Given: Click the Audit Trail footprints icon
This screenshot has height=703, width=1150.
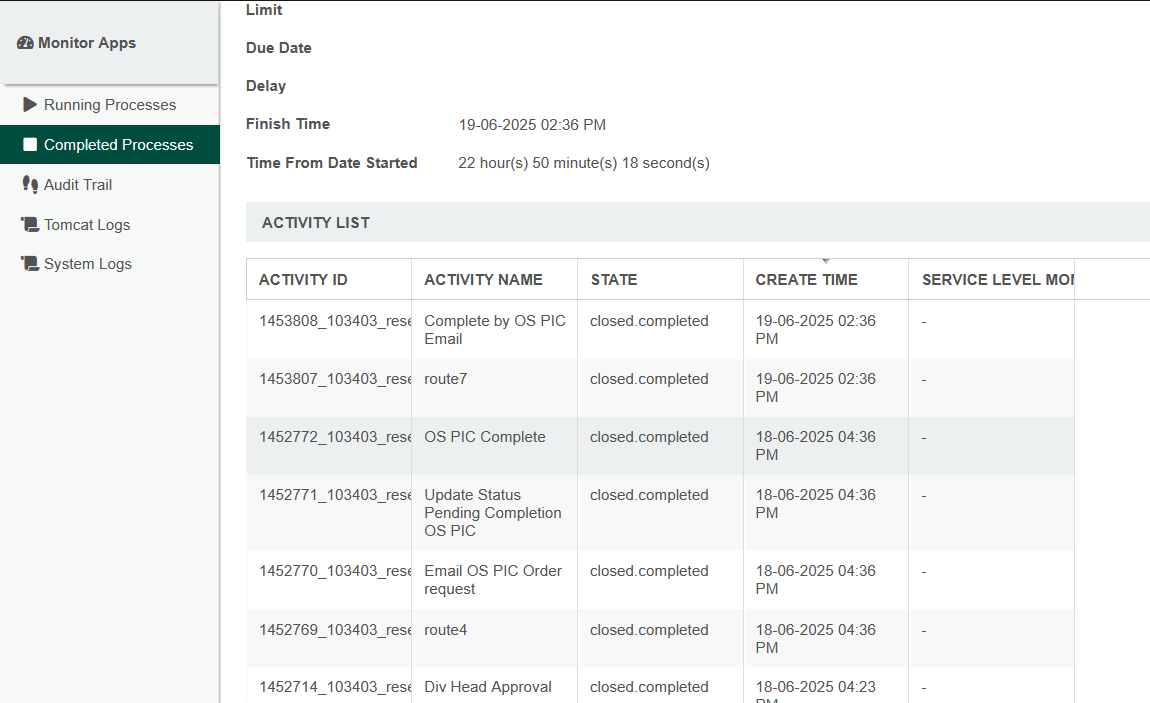Looking at the screenshot, I should click(x=30, y=185).
